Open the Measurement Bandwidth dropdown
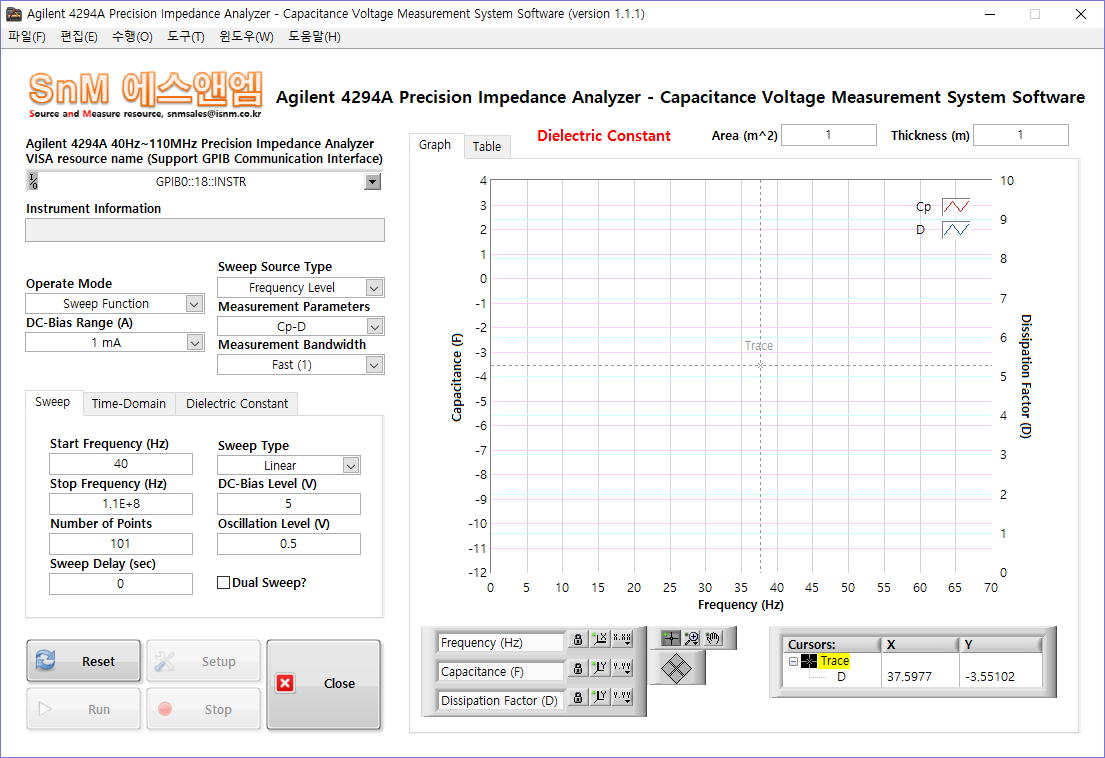This screenshot has height=758, width=1105. pyautogui.click(x=374, y=365)
